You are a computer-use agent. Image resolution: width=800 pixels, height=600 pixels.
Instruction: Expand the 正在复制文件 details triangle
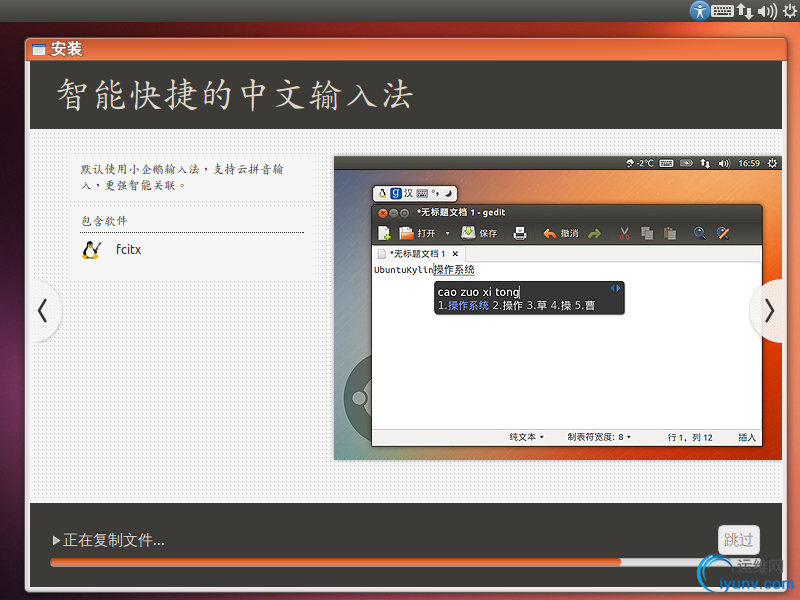click(x=56, y=540)
